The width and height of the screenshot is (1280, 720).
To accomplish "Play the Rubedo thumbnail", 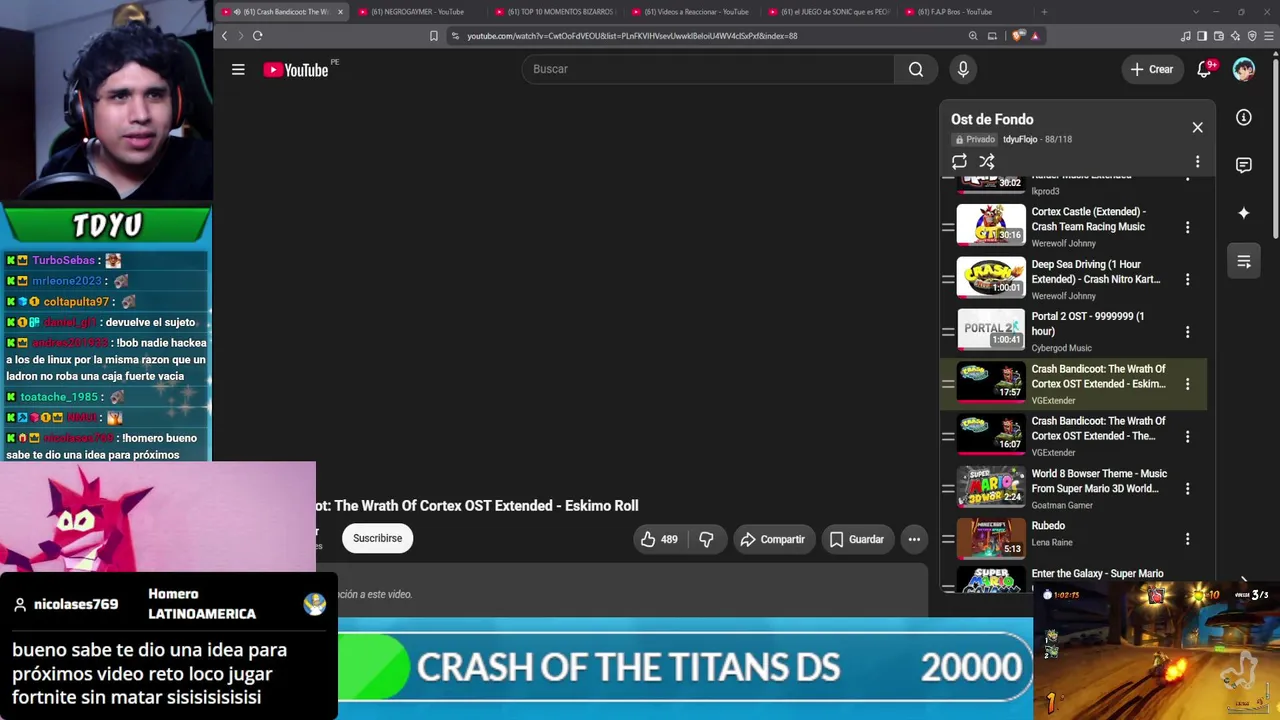I will [991, 538].
